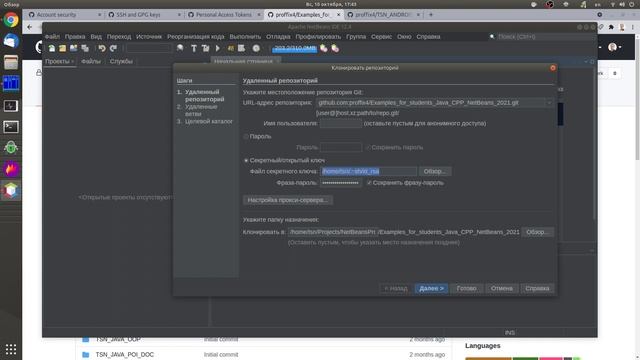This screenshot has width=640, height=360.
Task: Click the Файл секретного ключа path field
Action: (x=369, y=171)
